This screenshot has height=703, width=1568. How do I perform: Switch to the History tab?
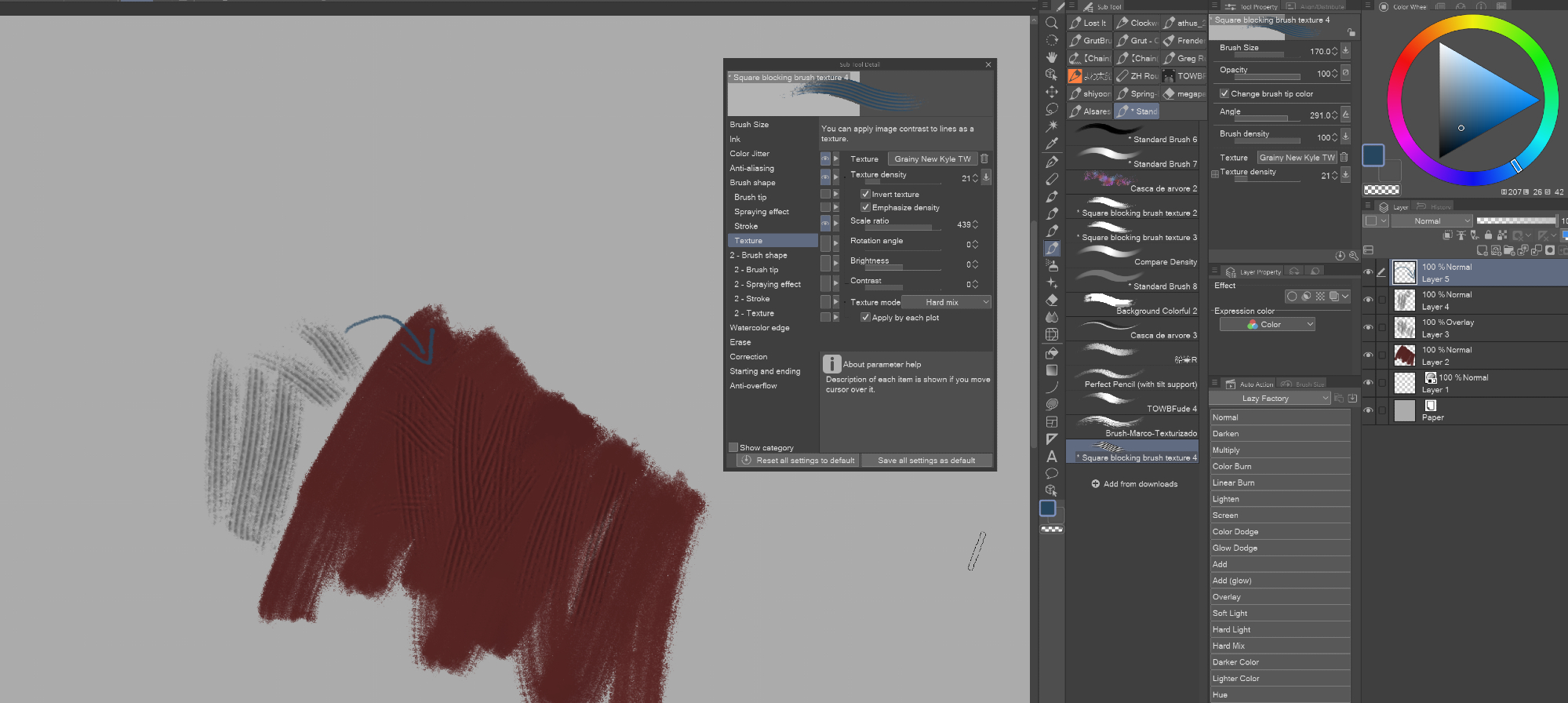point(1435,207)
